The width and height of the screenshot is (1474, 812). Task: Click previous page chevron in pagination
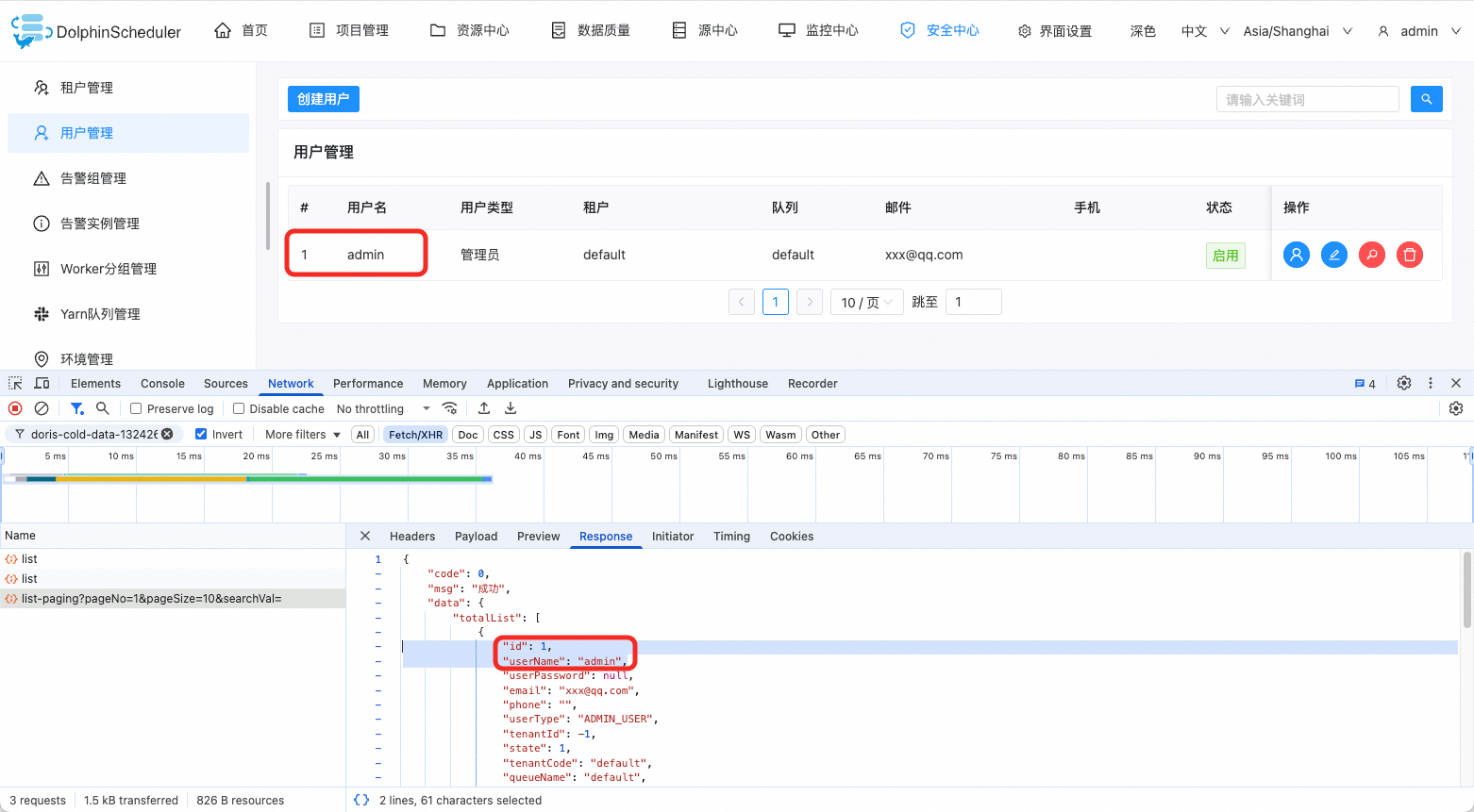742,302
